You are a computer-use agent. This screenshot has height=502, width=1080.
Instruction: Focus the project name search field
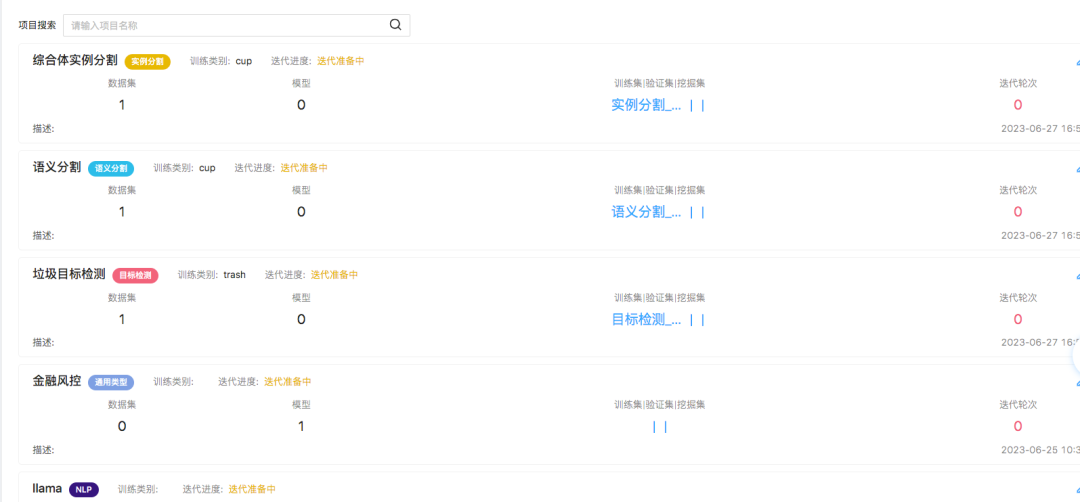coord(226,25)
